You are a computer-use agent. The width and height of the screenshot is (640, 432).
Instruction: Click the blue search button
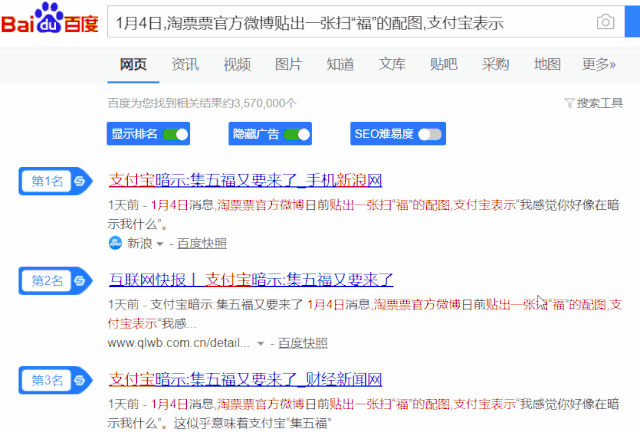pos(632,22)
